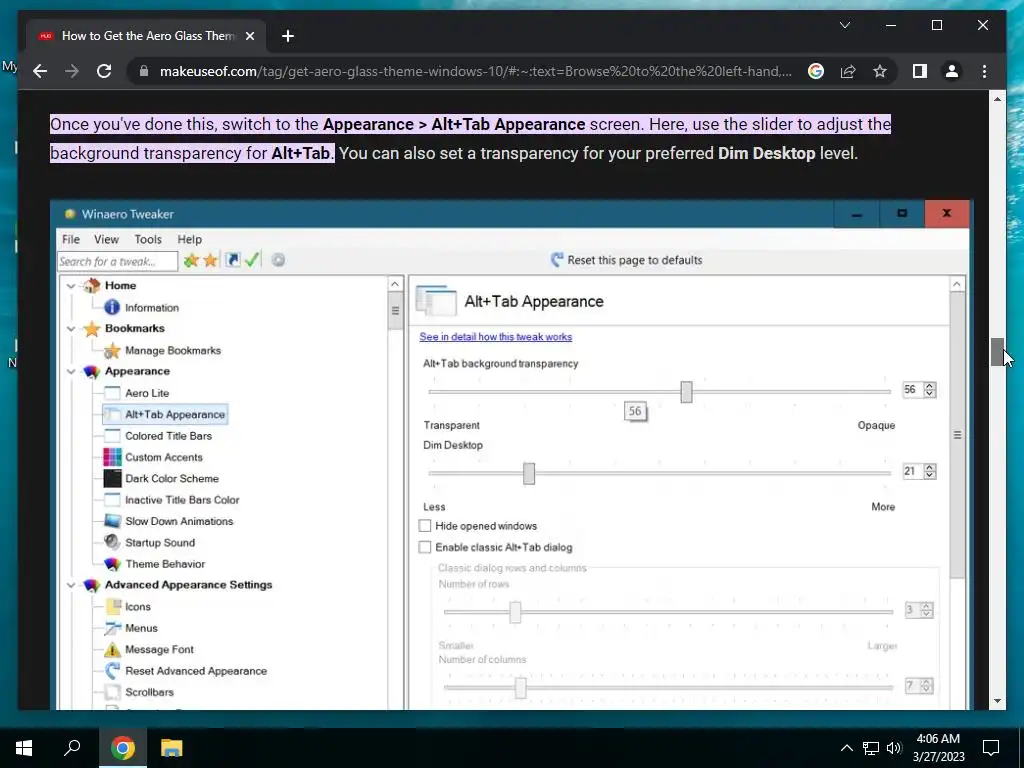The image size is (1024, 768).
Task: Open See in detail how this tweak works
Action: tap(496, 337)
